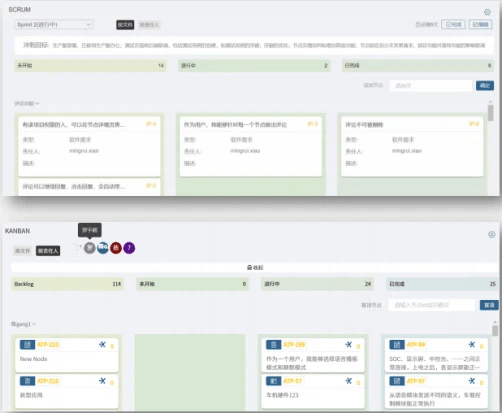Screen dimensions: 503x413
Task: Click the pin icon on ATP-223 card
Action: (x=102, y=345)
